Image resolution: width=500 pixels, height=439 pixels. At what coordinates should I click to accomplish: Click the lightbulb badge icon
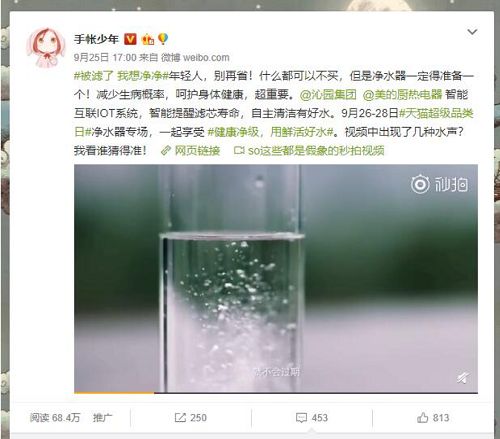pyautogui.click(x=163, y=39)
